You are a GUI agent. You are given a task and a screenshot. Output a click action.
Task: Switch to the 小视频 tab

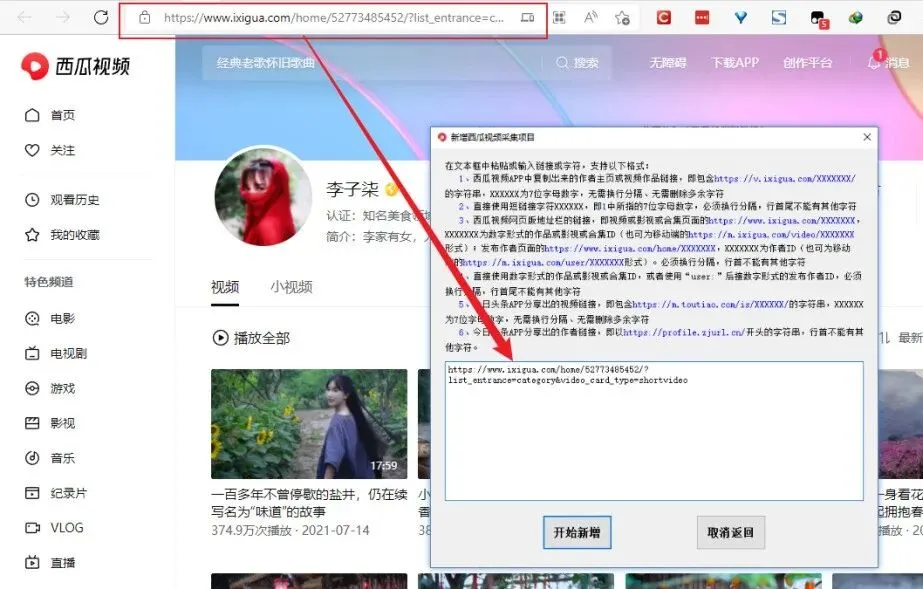tap(291, 287)
